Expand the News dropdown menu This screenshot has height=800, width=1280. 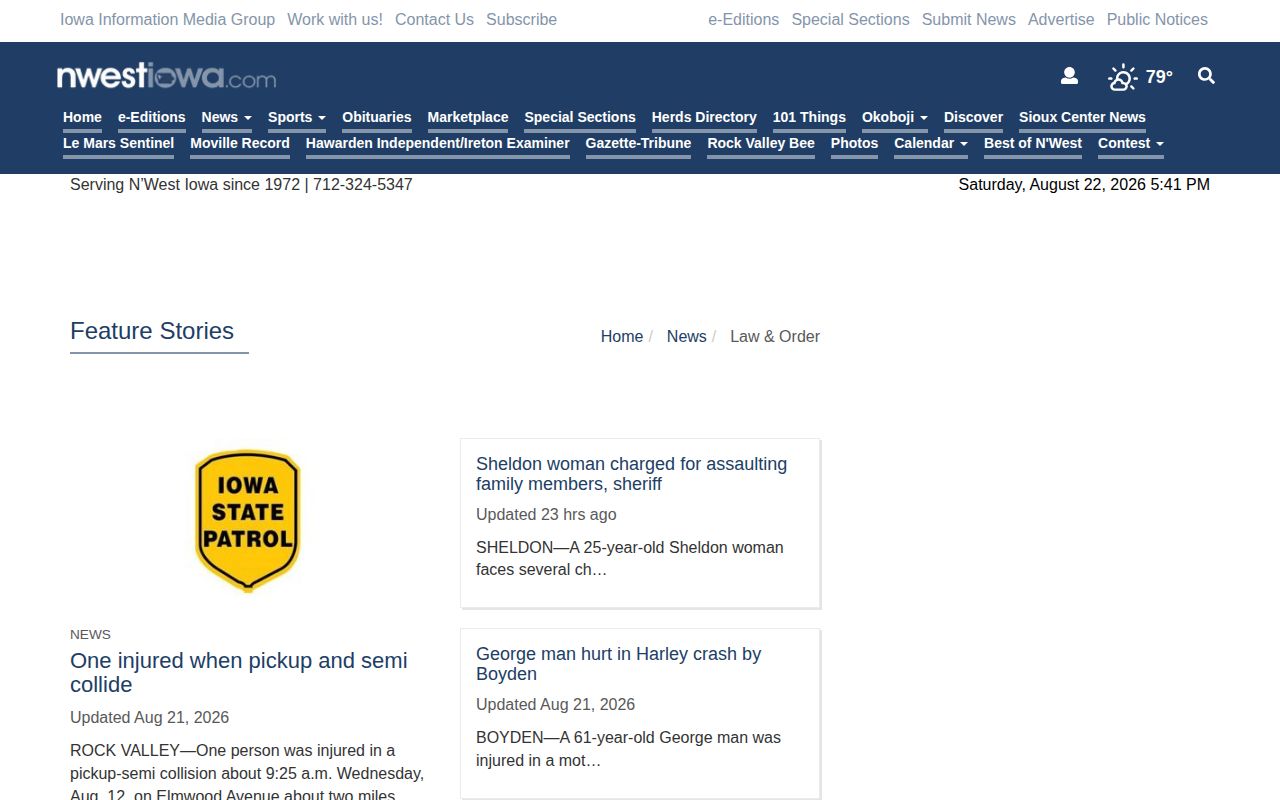(226, 117)
